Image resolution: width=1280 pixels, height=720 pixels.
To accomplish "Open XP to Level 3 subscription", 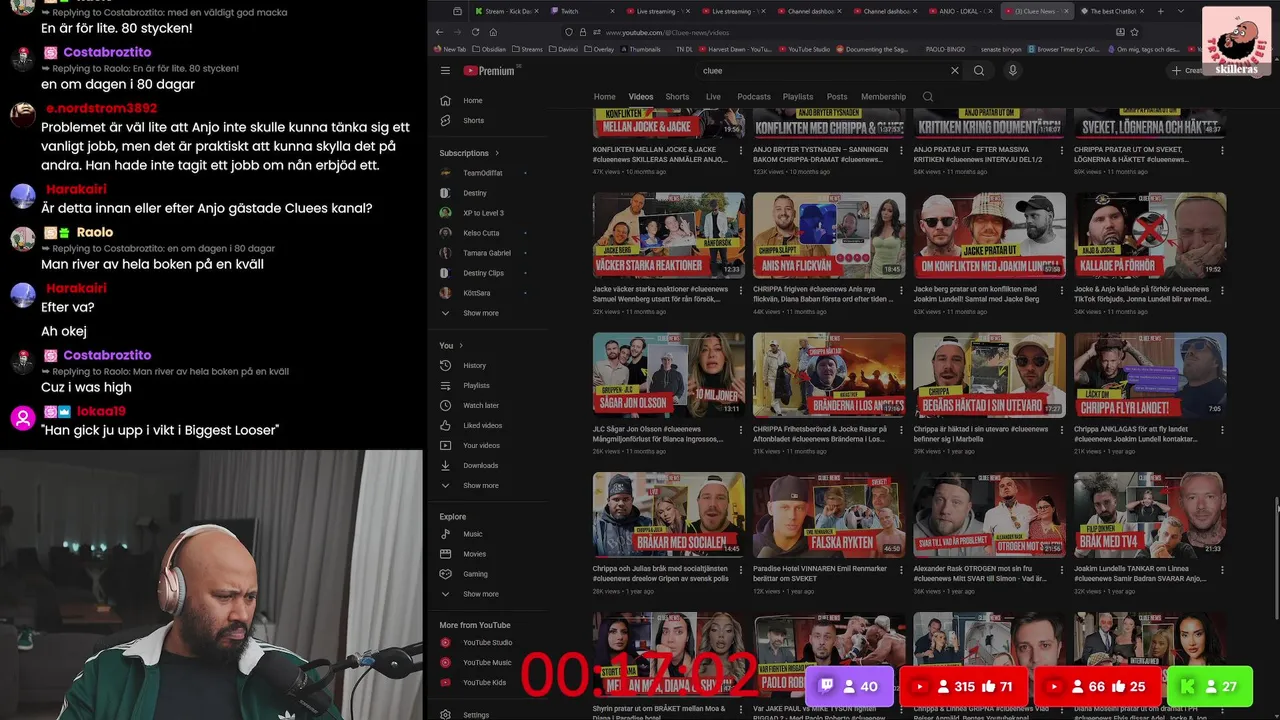I will tap(483, 213).
